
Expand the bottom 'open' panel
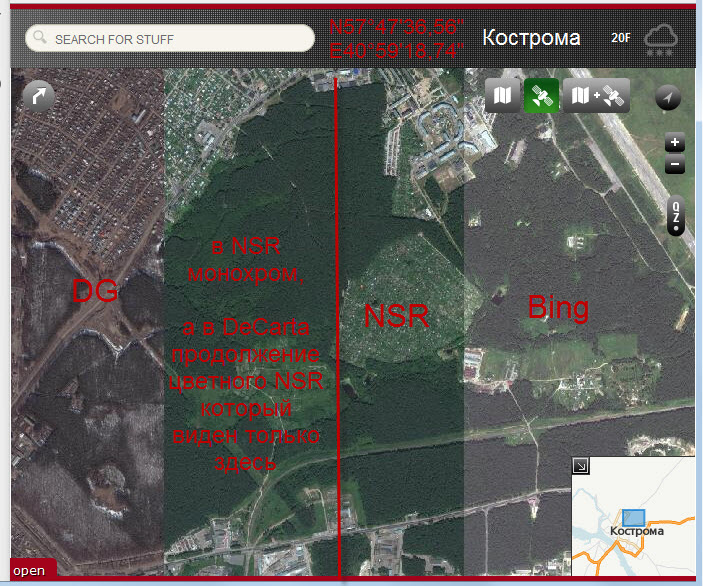(30, 570)
